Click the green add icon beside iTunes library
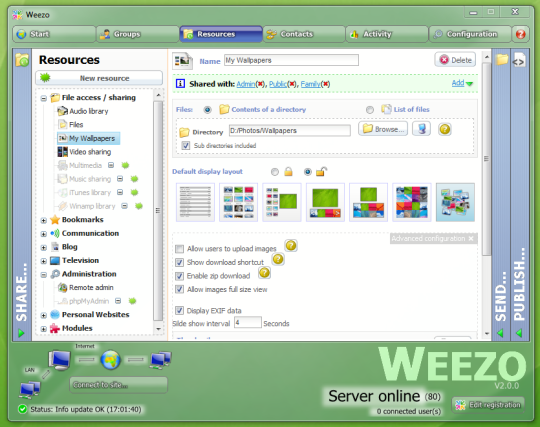The height and width of the screenshot is (427, 540). 134,192
